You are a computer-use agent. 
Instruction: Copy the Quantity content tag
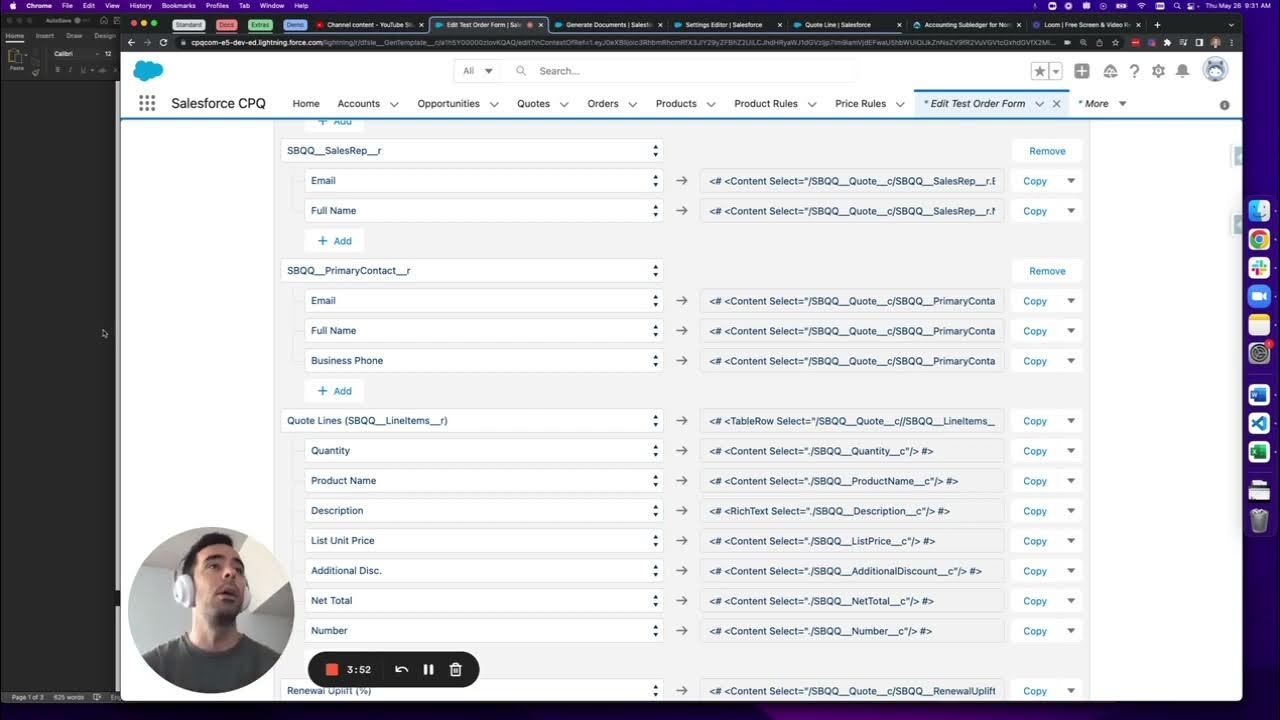1035,451
